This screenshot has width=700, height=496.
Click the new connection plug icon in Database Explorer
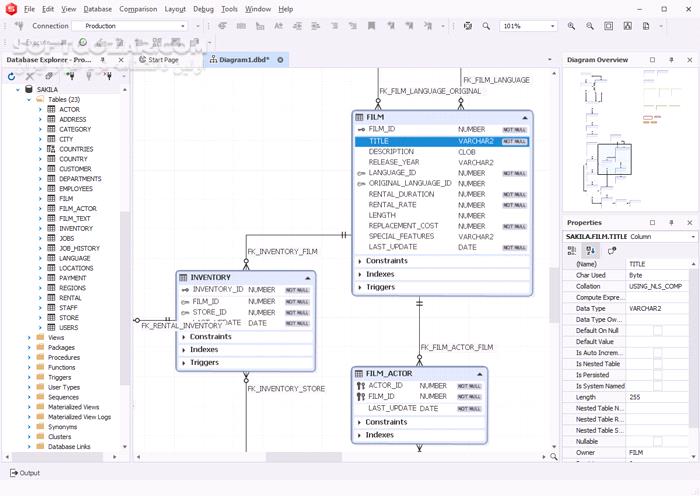click(70, 76)
